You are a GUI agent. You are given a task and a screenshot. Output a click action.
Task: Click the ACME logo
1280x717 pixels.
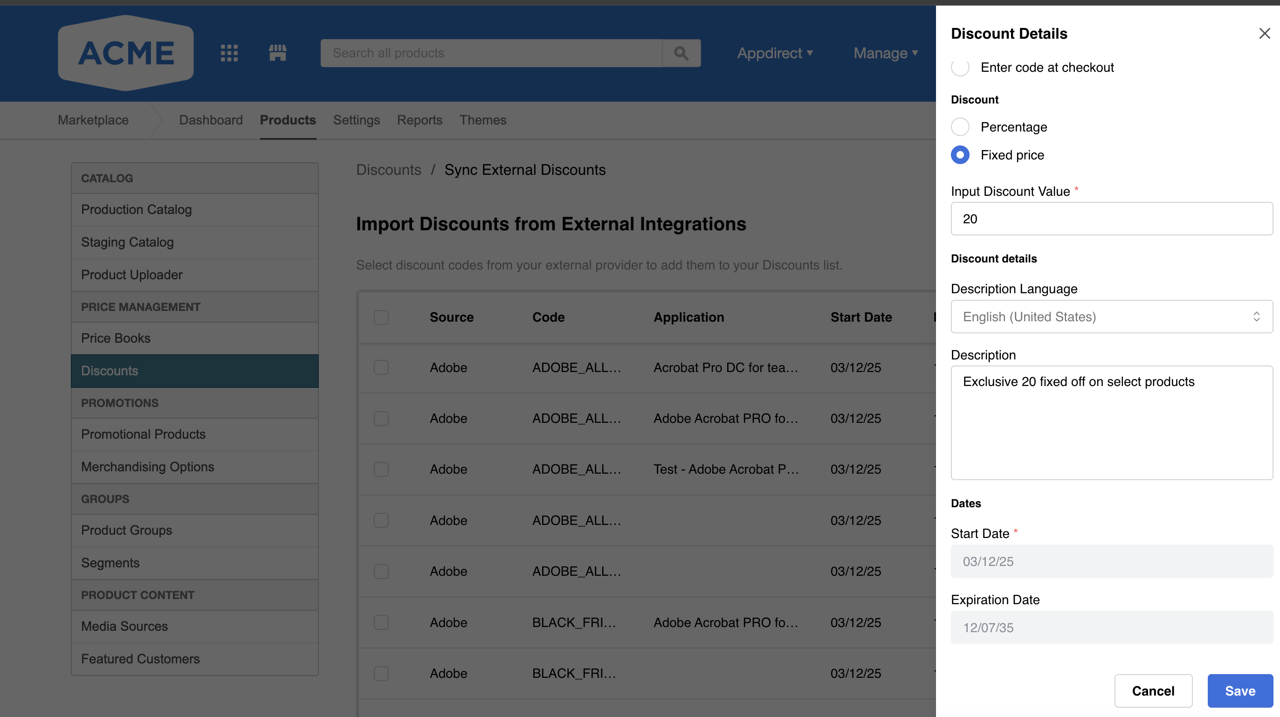tap(126, 53)
